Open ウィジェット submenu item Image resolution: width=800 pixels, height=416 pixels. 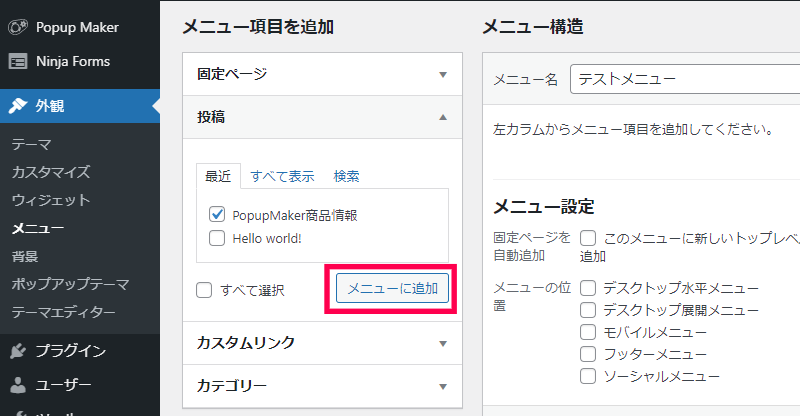(51, 200)
